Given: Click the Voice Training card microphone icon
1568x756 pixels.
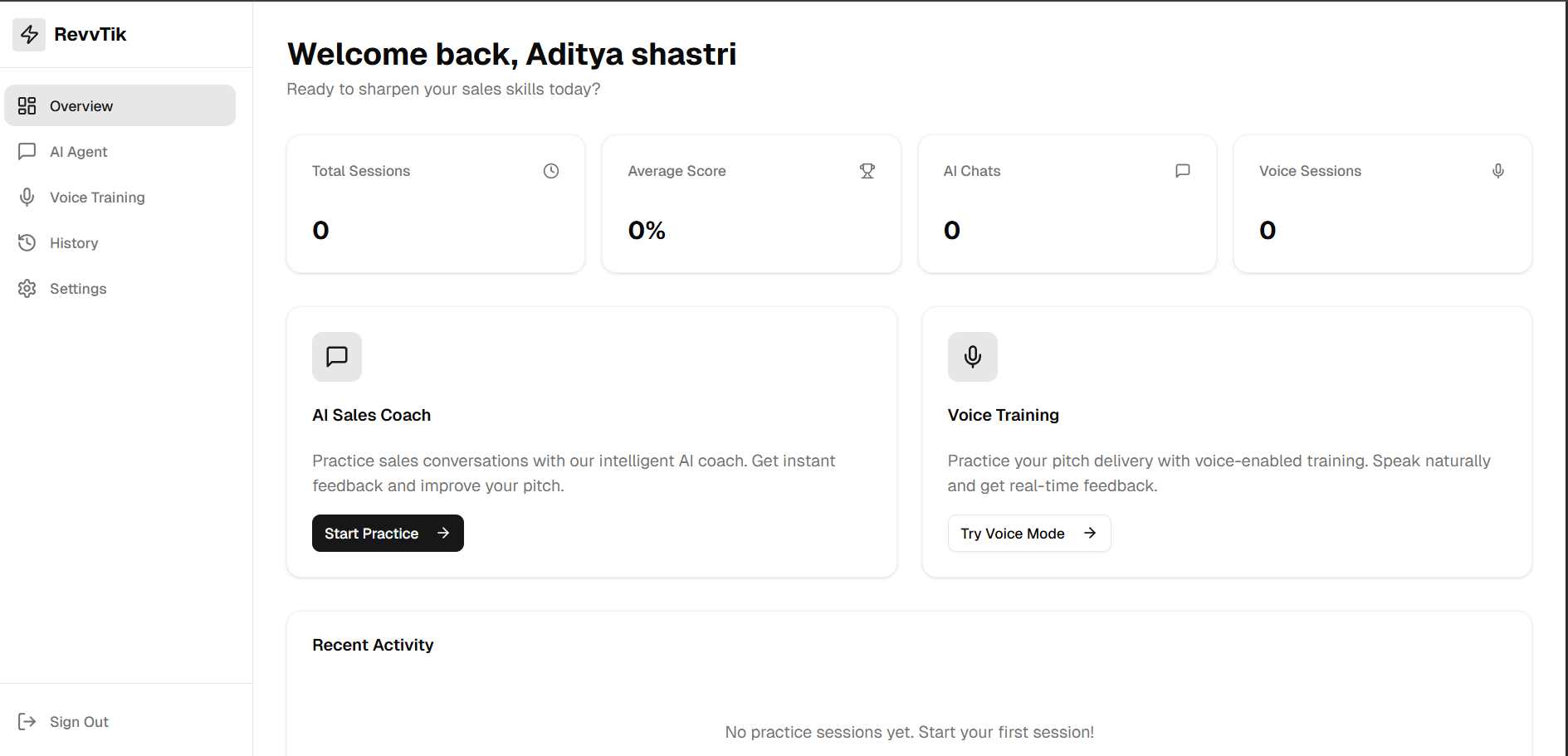Looking at the screenshot, I should click(973, 357).
